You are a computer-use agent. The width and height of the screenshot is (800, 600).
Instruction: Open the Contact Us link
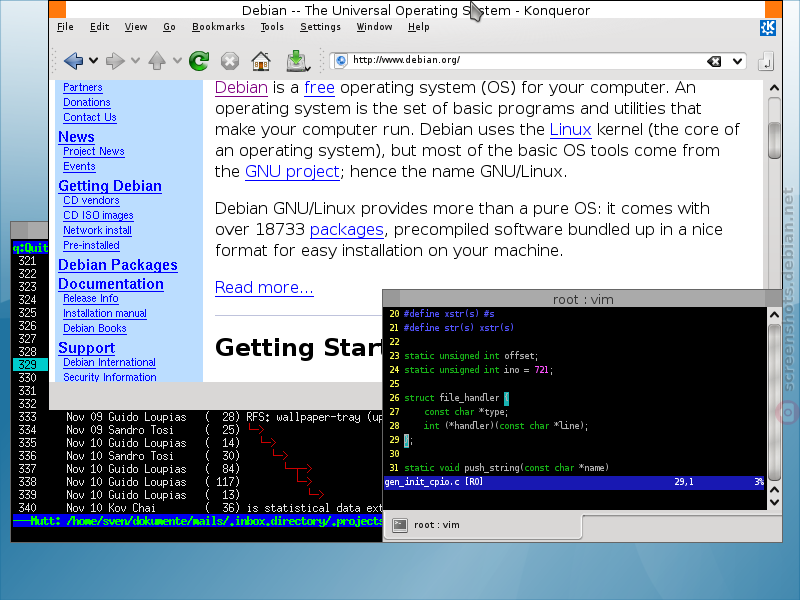[90, 117]
